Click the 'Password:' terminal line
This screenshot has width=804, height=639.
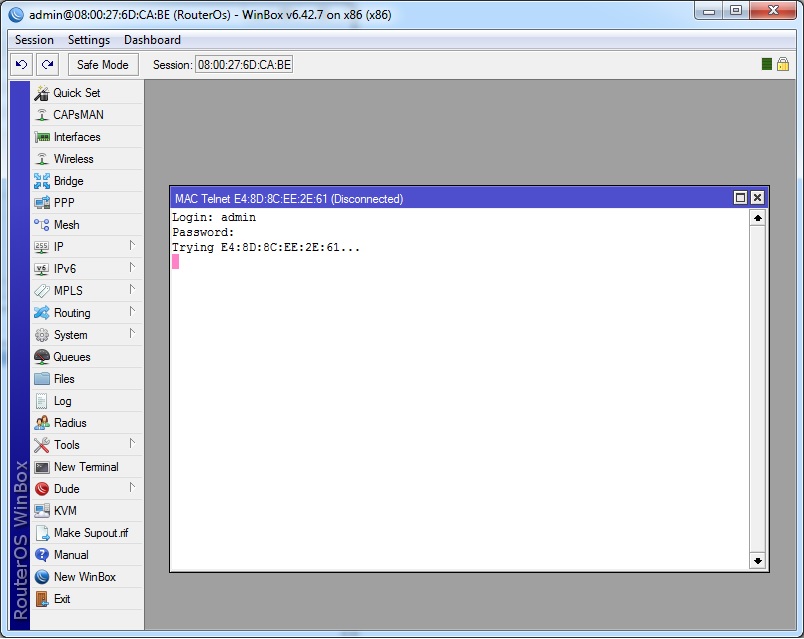[x=203, y=232]
